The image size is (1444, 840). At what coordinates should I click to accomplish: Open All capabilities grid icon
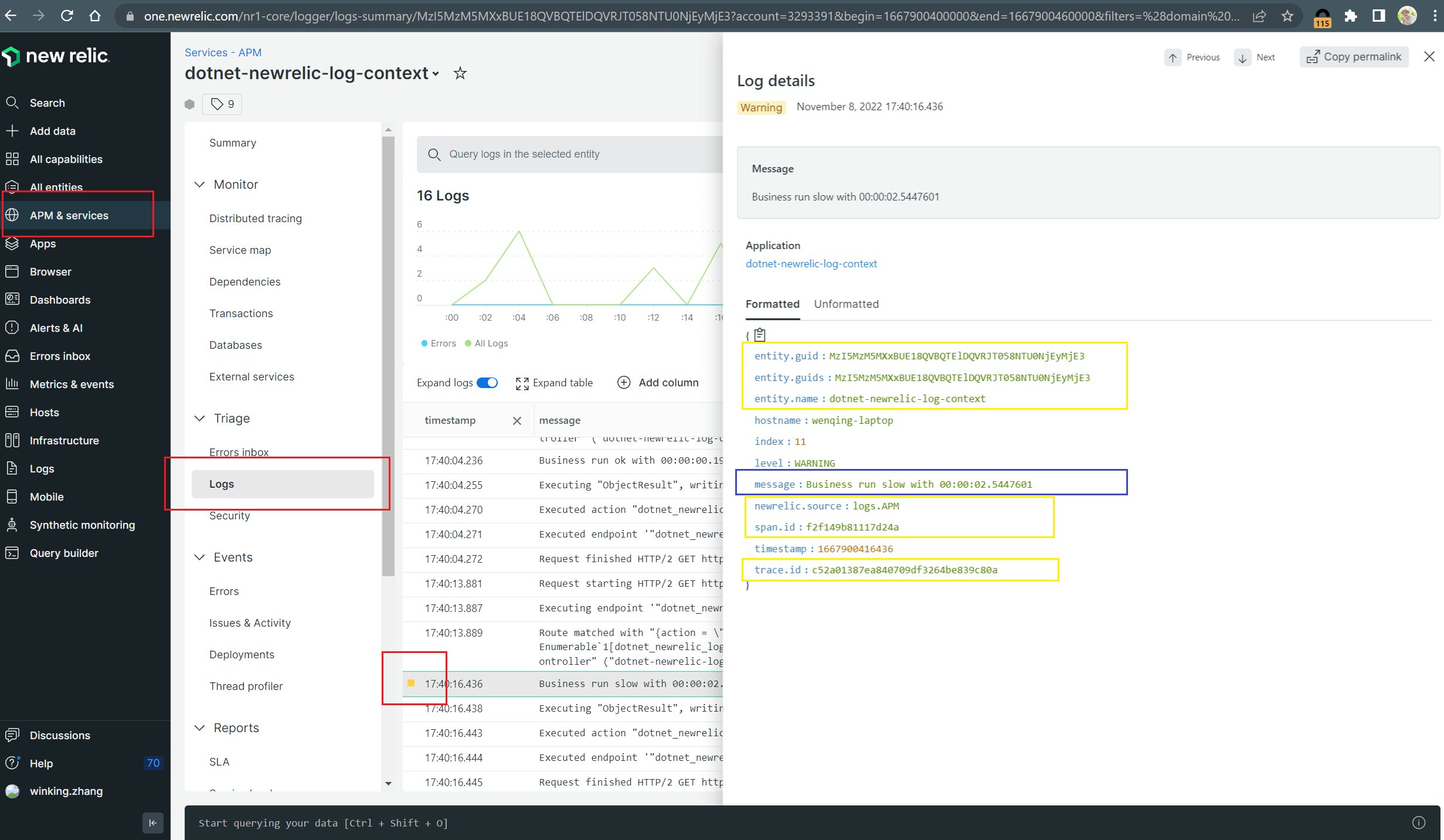coord(12,159)
